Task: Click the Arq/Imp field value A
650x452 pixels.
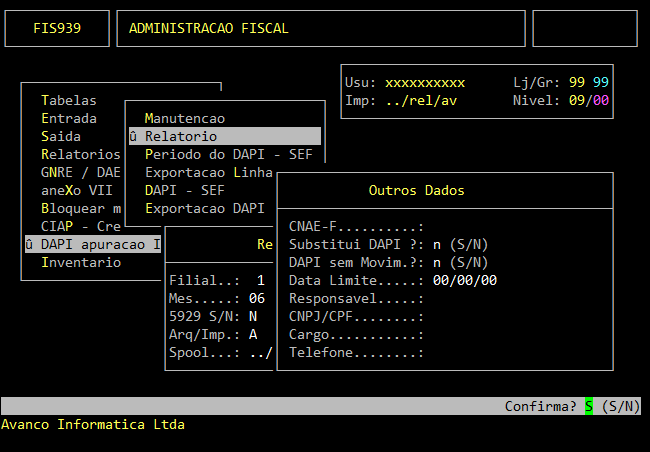Action: click(x=253, y=334)
